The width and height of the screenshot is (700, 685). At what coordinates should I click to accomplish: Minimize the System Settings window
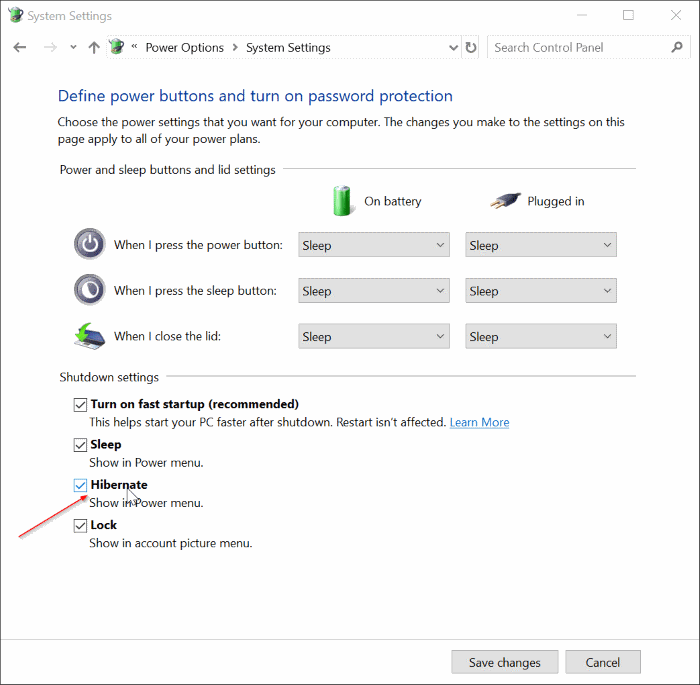582,15
